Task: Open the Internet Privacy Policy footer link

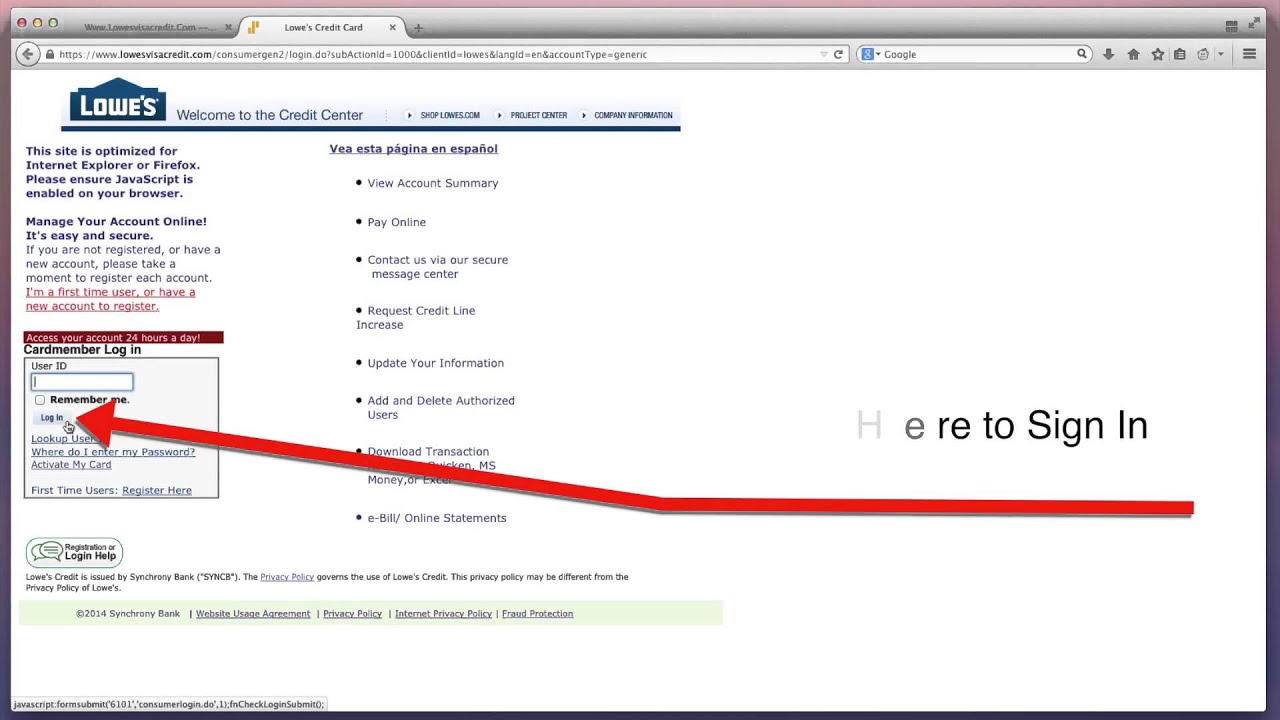Action: coord(443,614)
